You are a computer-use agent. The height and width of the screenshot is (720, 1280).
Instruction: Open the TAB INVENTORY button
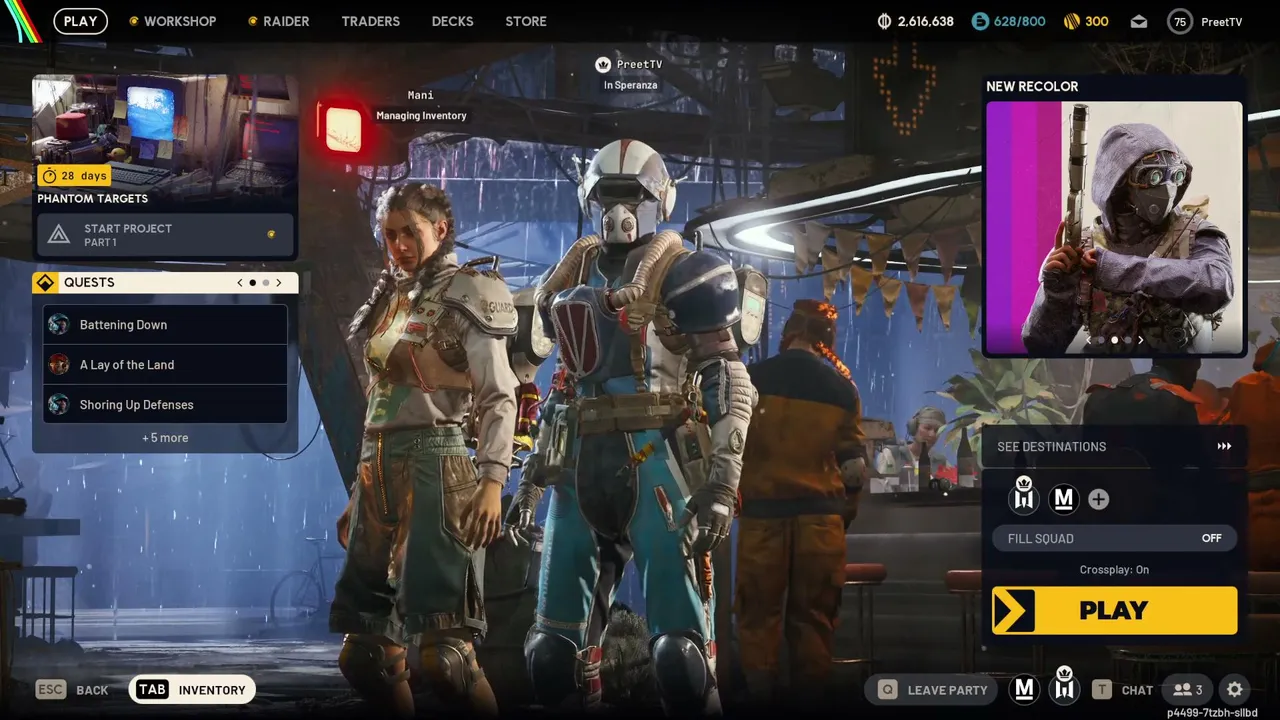192,690
